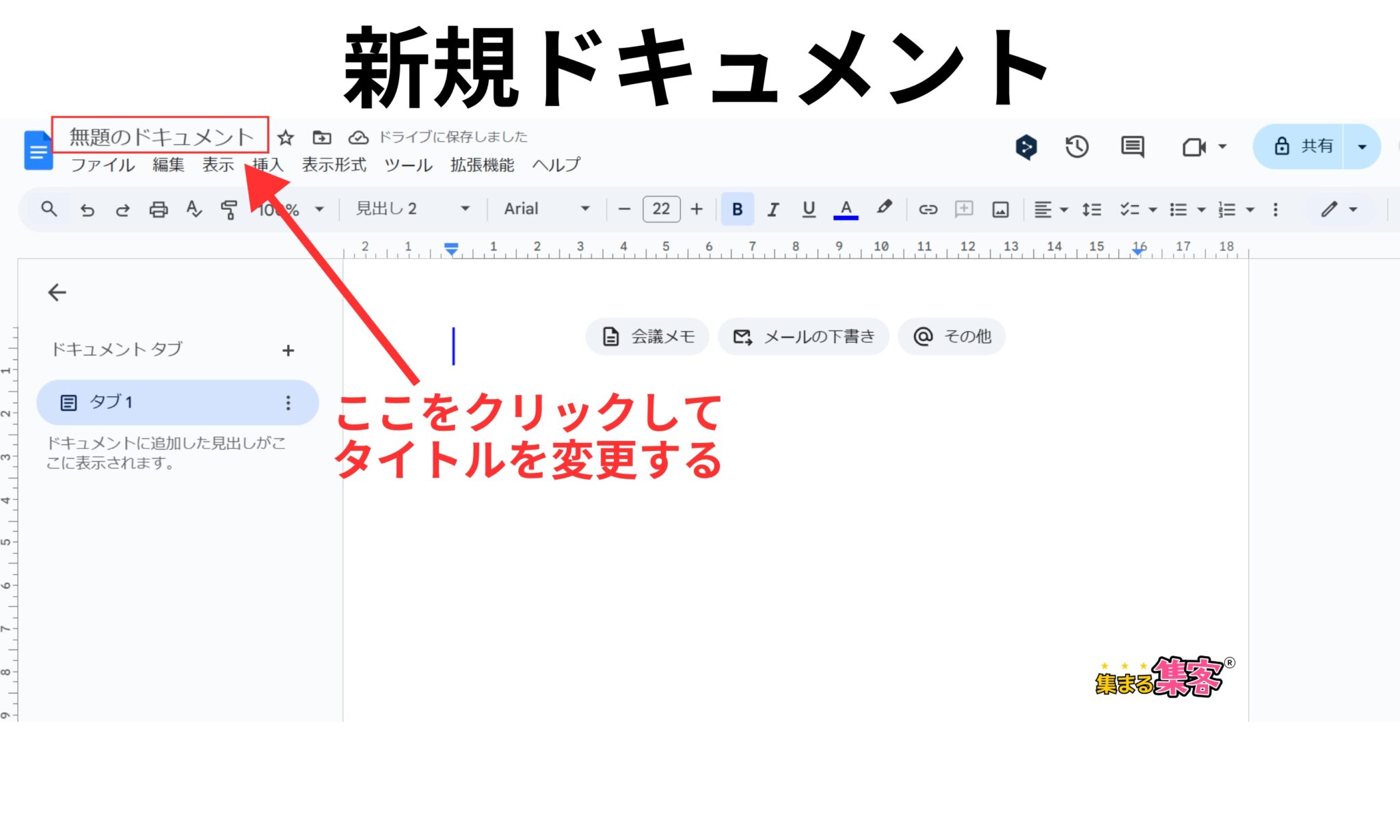Open タブ 1 three-dot options
Viewport: 1400px width, 840px height.
click(288, 403)
